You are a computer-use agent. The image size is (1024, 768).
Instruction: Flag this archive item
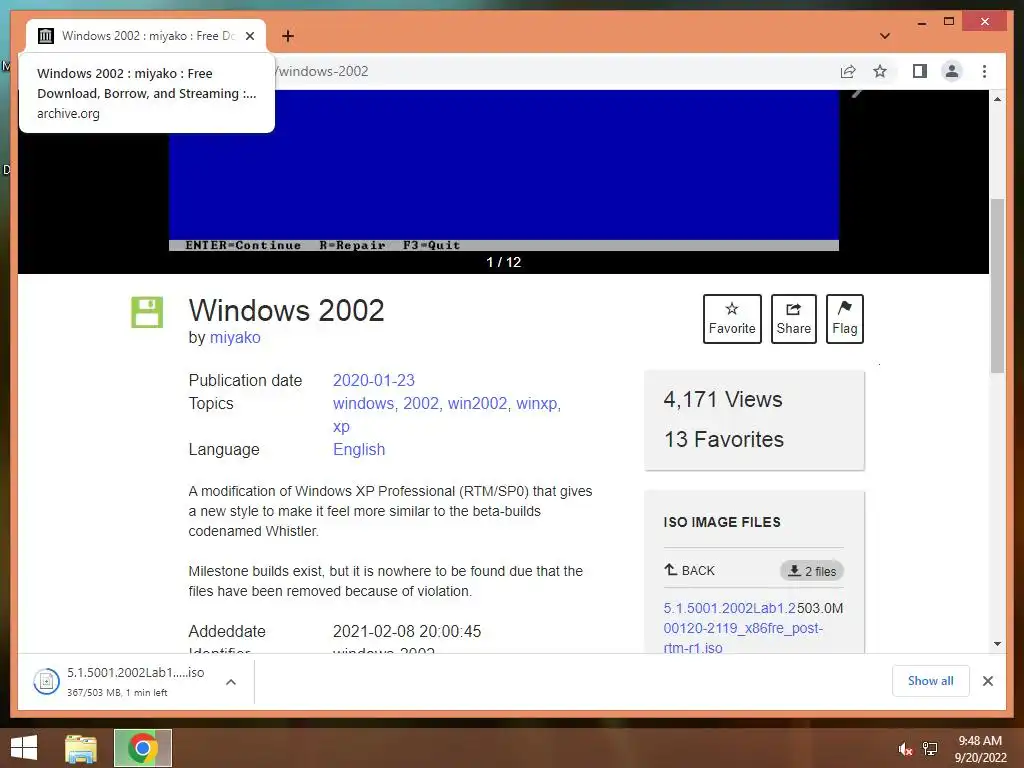844,319
